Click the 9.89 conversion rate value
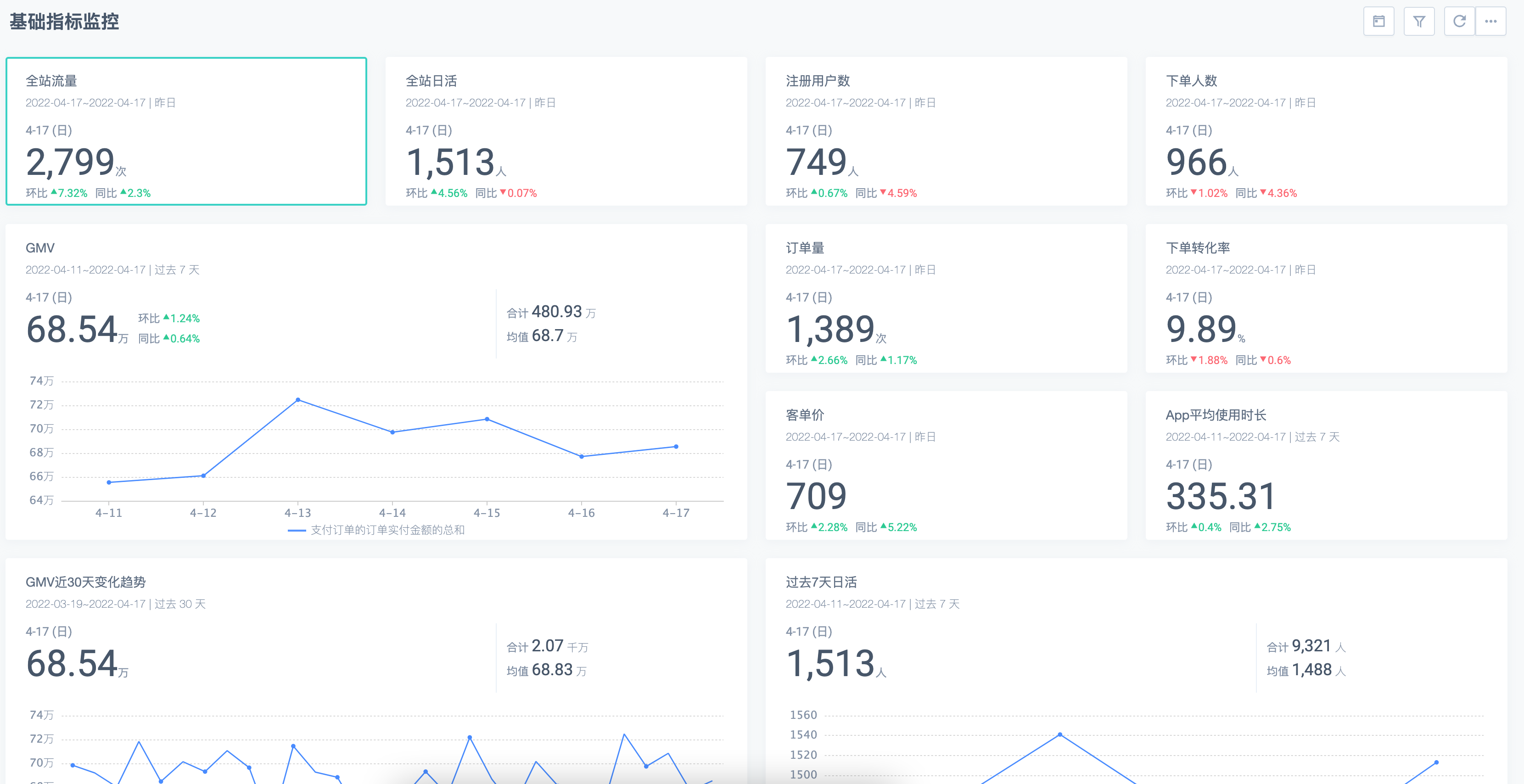1524x784 pixels. point(1201,329)
